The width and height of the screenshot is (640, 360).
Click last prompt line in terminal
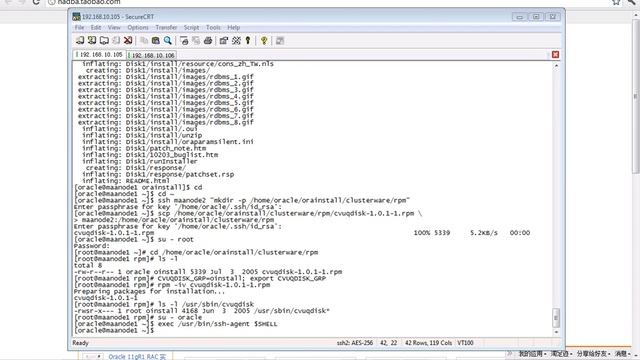click(x=114, y=330)
